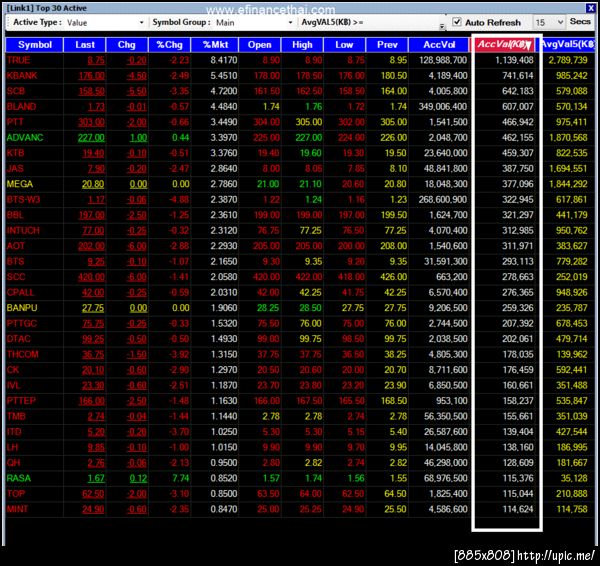600x566 pixels.
Task: Click KBANK %Mkt value 5.4510
Action: [224, 75]
